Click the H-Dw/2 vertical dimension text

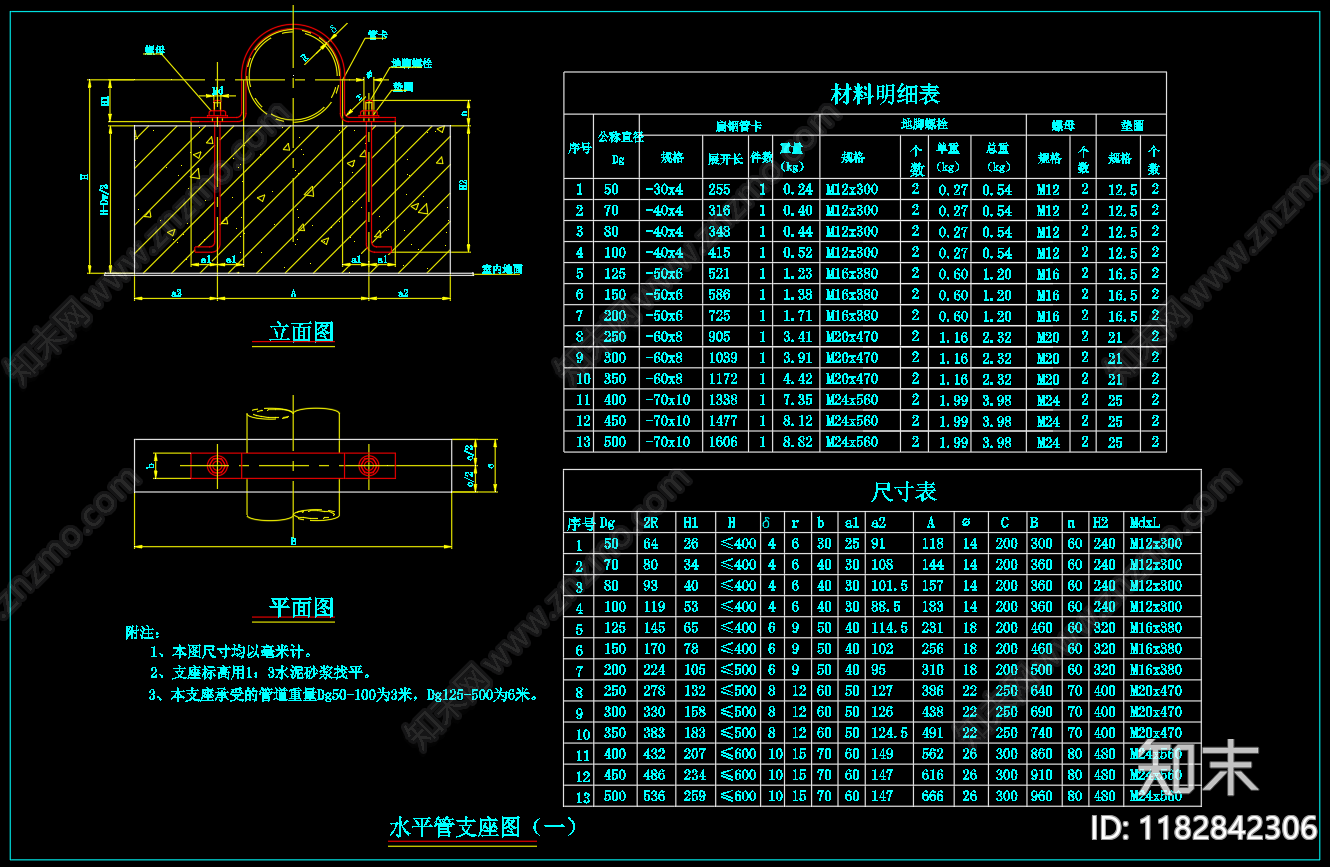click(x=104, y=201)
